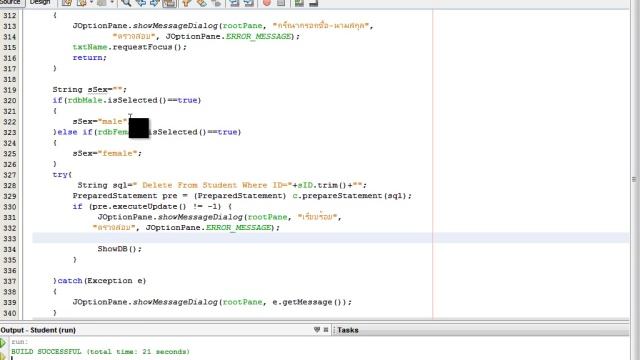The image size is (640, 360).
Task: Click the green Re-run button in Output
Action: pyautogui.click(x=3, y=343)
